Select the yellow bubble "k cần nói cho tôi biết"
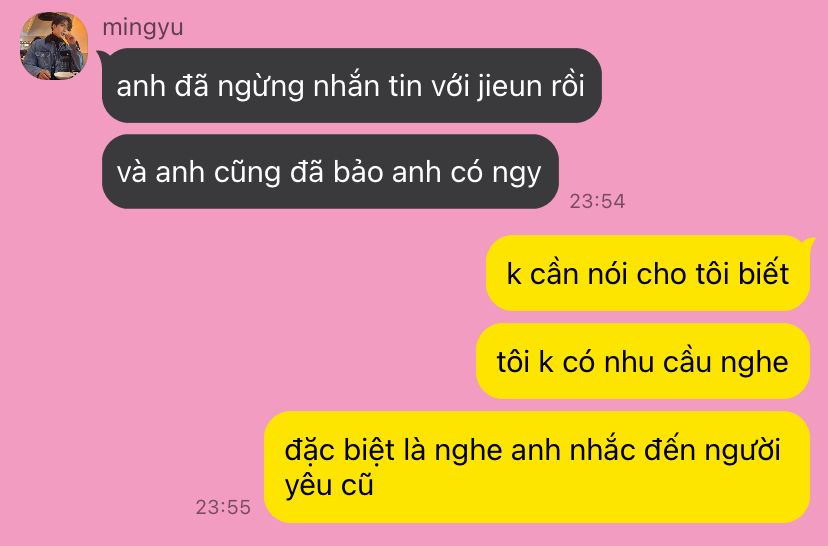Screen dimensions: 828x546 click(x=647, y=274)
